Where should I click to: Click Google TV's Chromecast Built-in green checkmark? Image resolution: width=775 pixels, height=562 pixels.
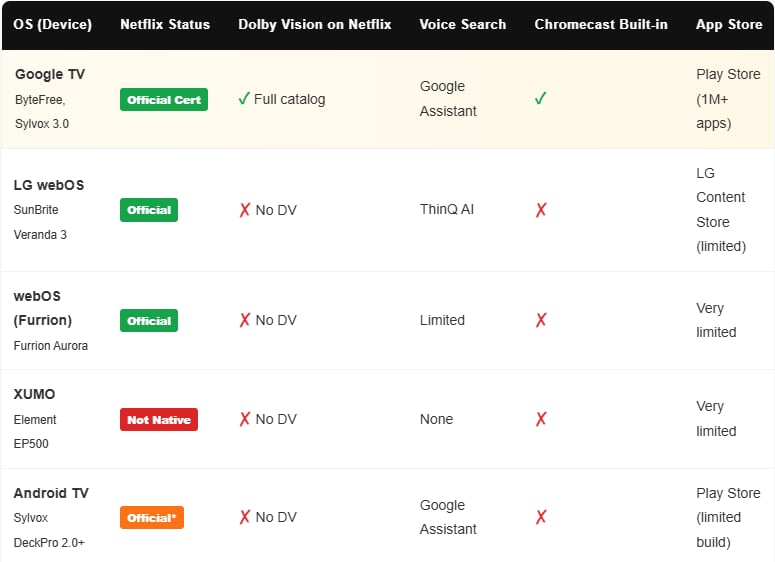(541, 99)
